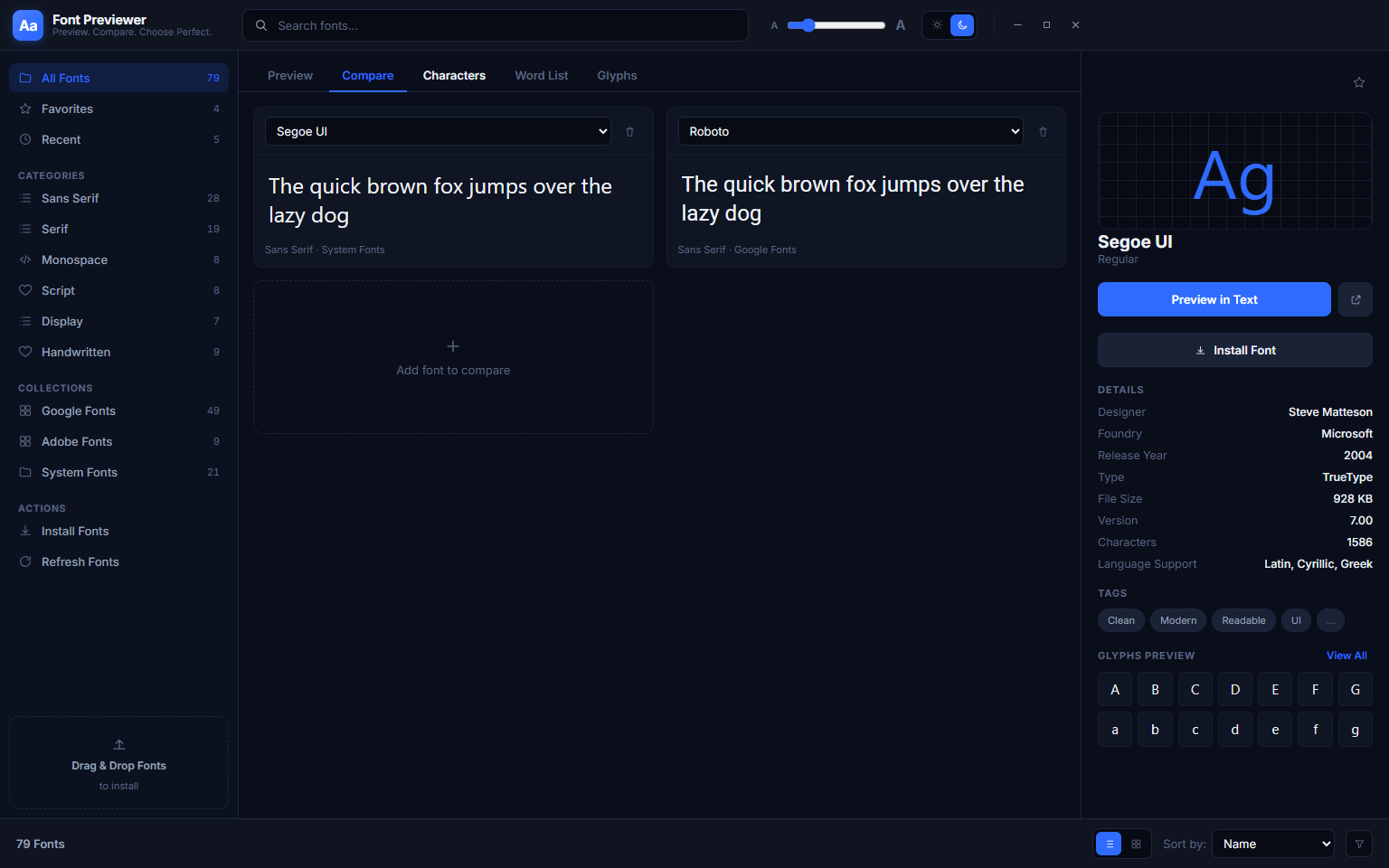Image resolution: width=1389 pixels, height=868 pixels.
Task: Open the Segoe UI font selector dropdown
Action: click(438, 131)
